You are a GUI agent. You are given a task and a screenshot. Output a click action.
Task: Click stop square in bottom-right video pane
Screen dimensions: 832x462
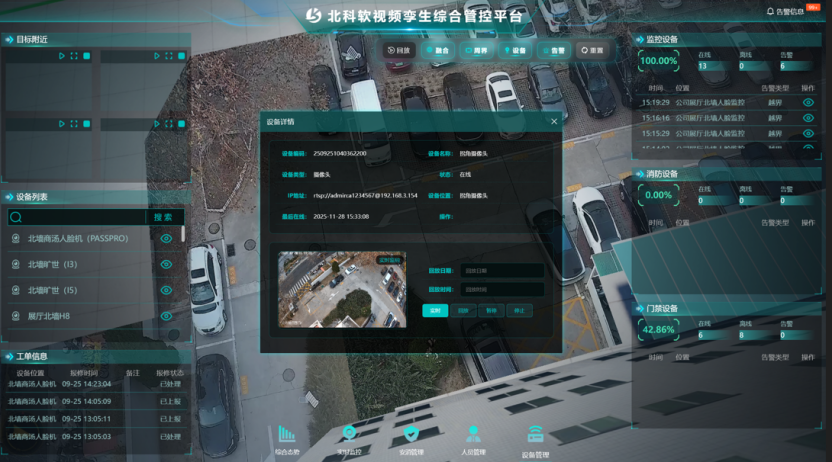point(181,124)
